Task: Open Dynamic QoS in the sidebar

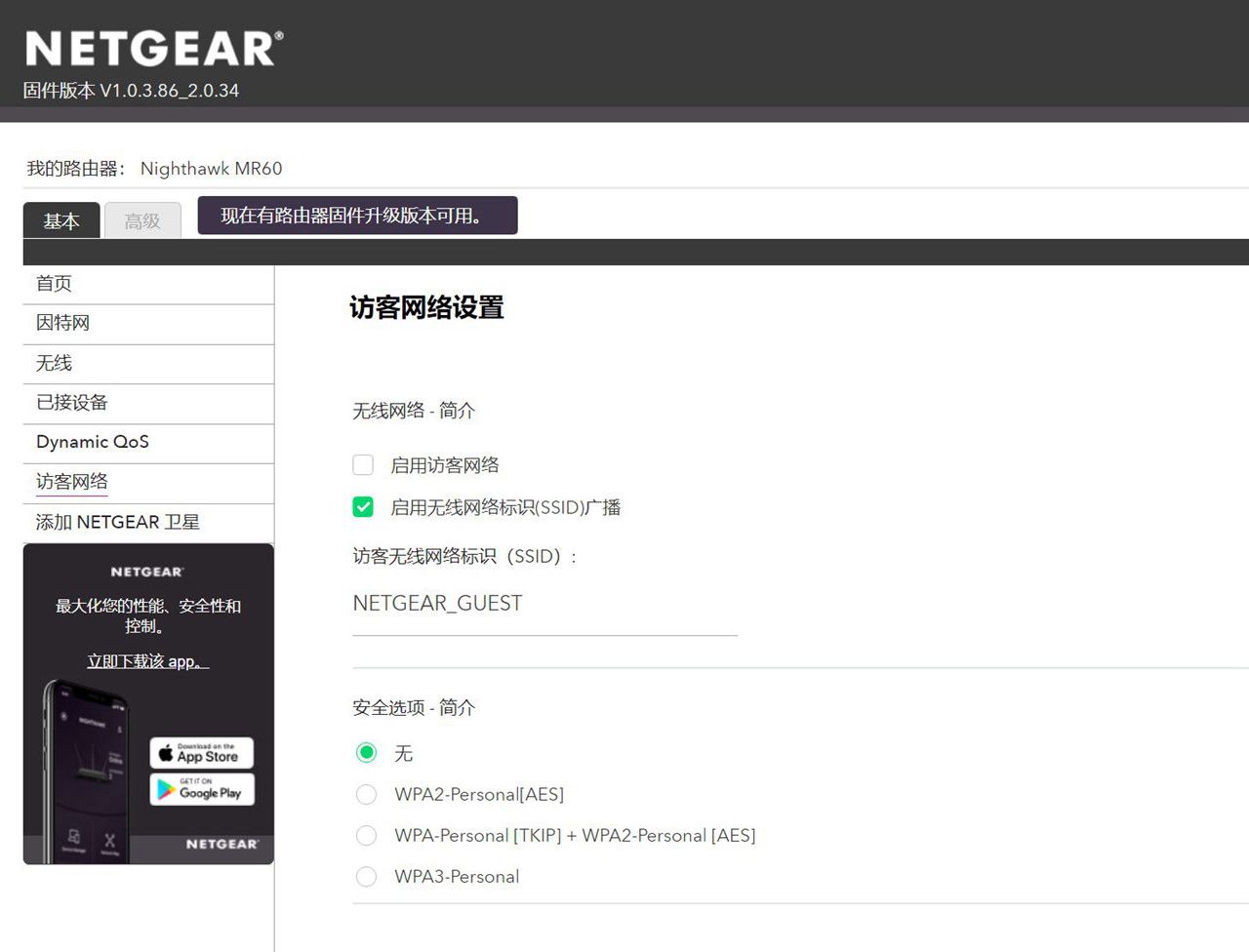Action: [x=148, y=443]
